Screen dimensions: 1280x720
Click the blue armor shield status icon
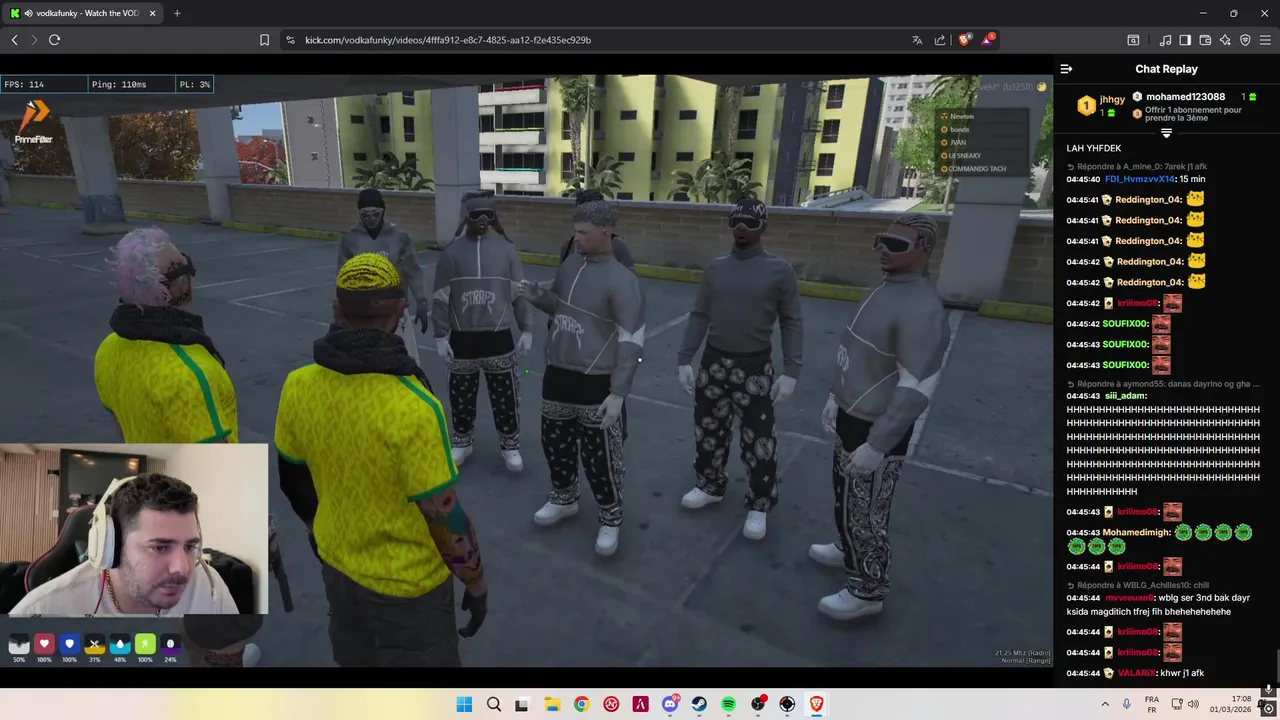pyautogui.click(x=69, y=645)
